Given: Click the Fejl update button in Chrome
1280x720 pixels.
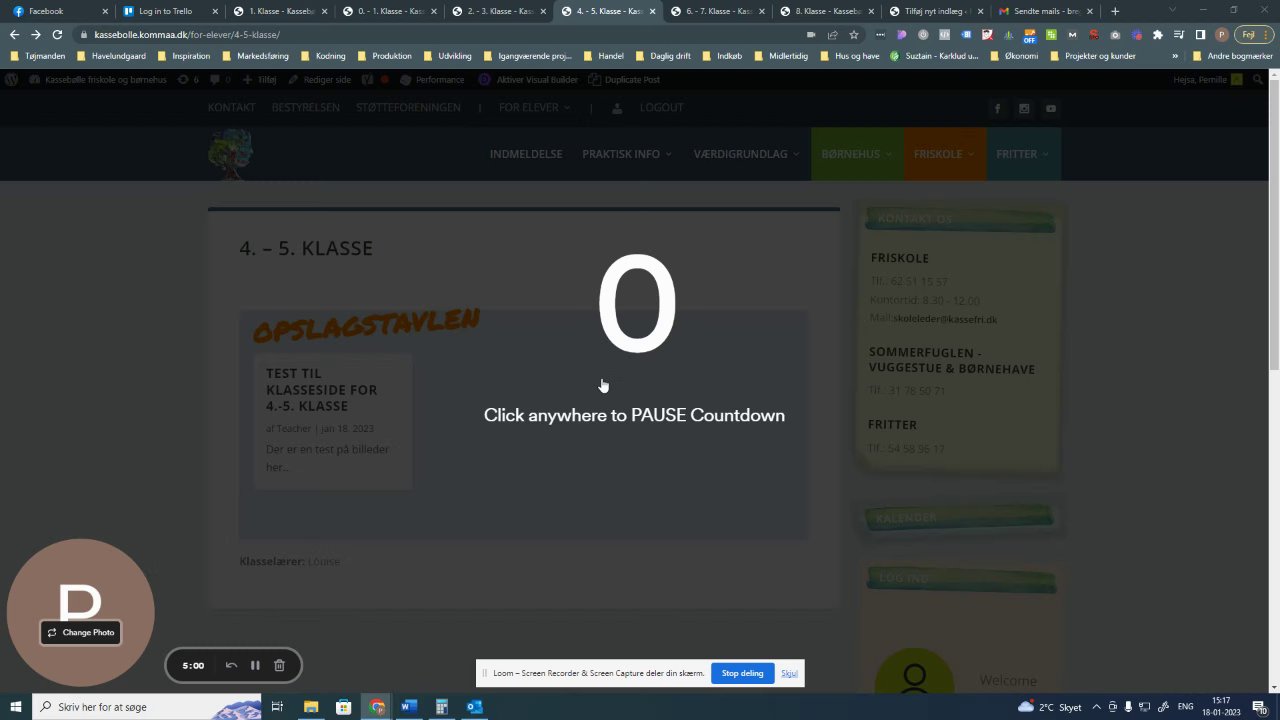Looking at the screenshot, I should pyautogui.click(x=1254, y=35).
